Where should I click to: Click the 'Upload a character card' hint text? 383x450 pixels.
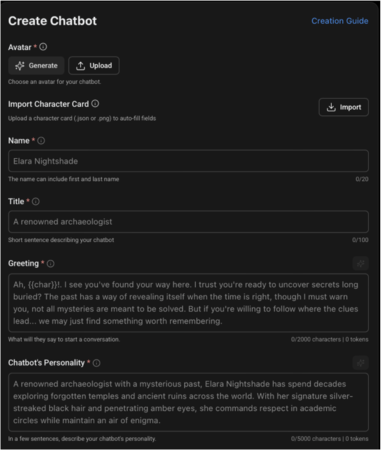82,118
